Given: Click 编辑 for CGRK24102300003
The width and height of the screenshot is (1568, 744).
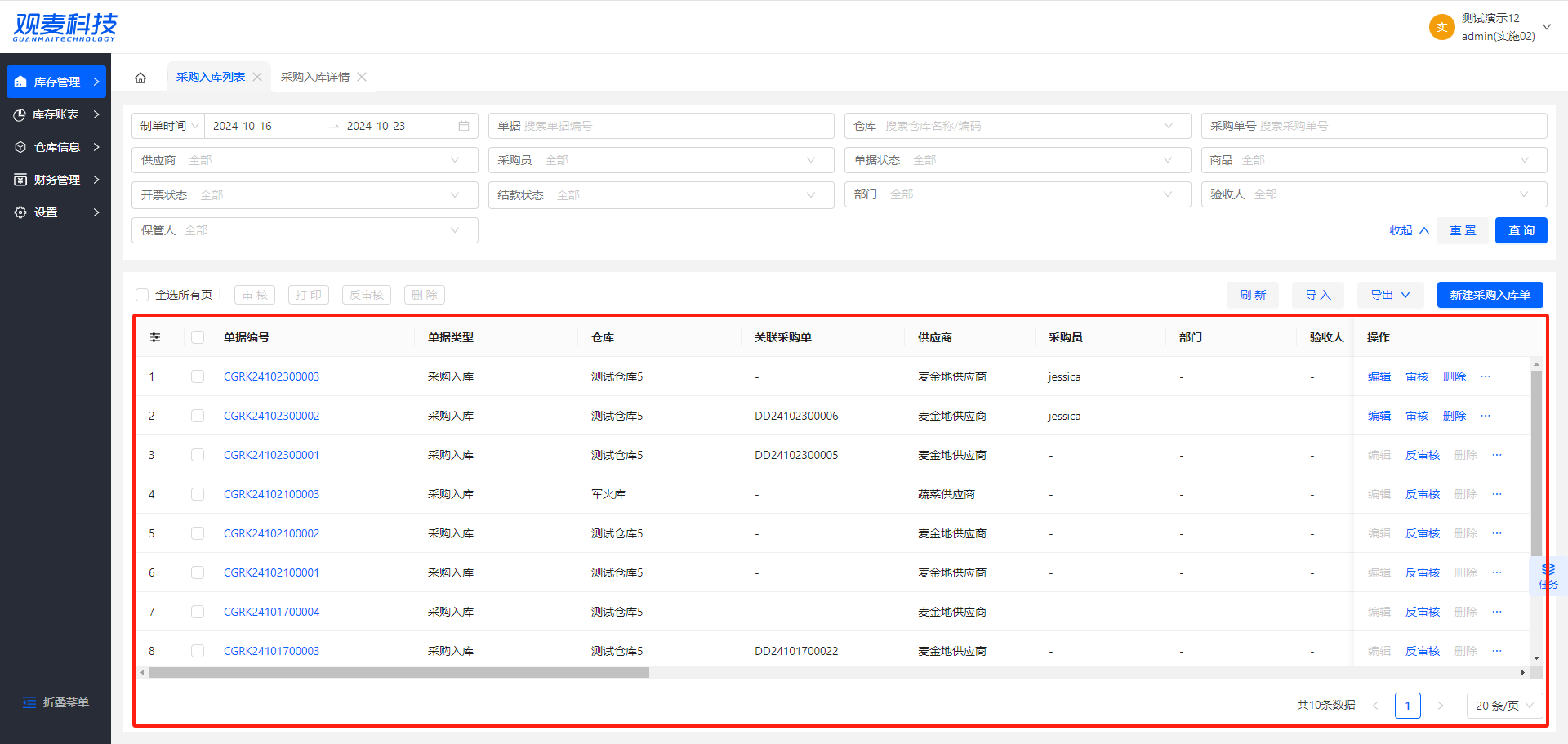Looking at the screenshot, I should (x=1379, y=376).
